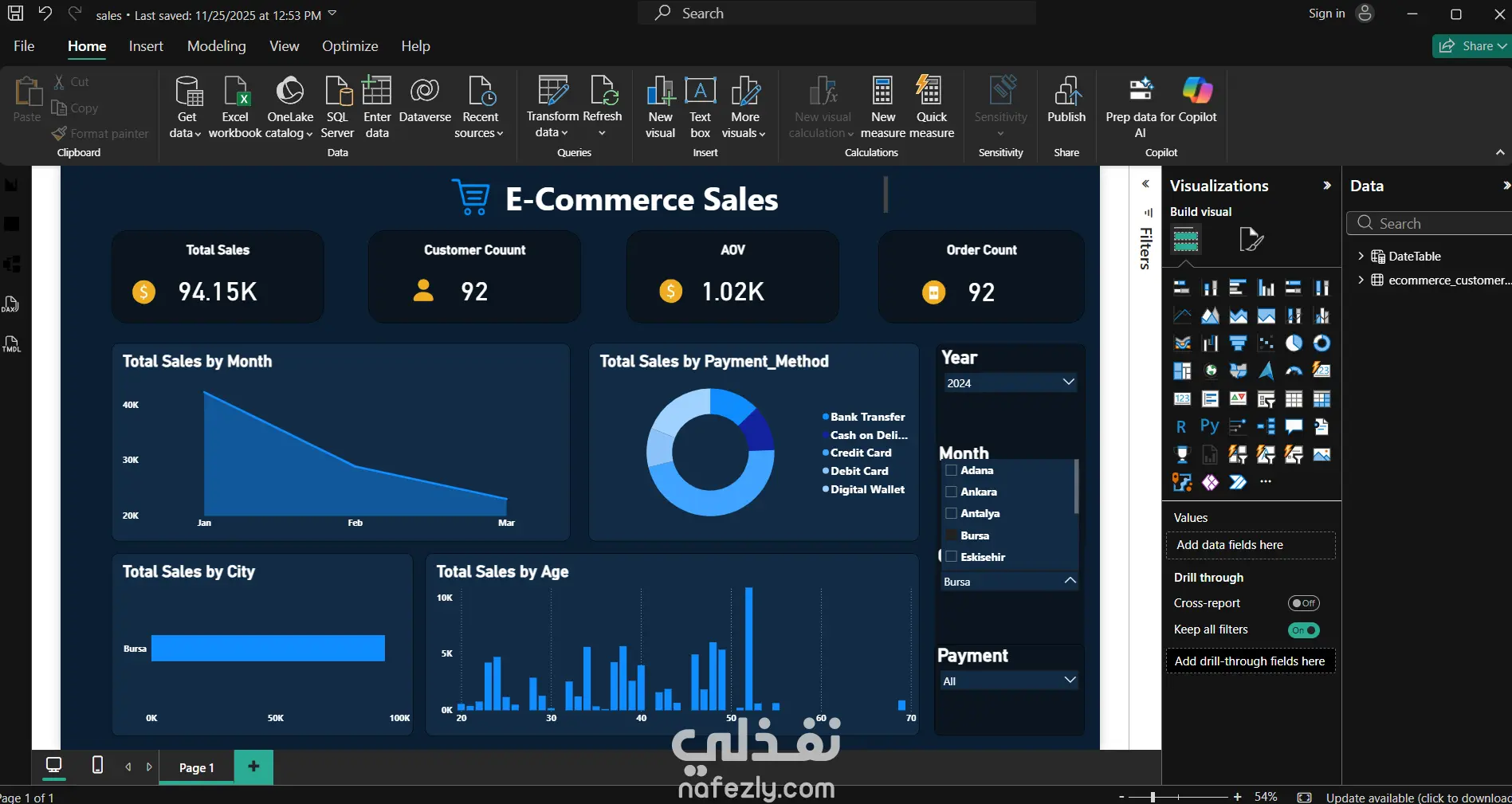Open Enter data
This screenshot has height=804, width=1512.
pos(377,108)
